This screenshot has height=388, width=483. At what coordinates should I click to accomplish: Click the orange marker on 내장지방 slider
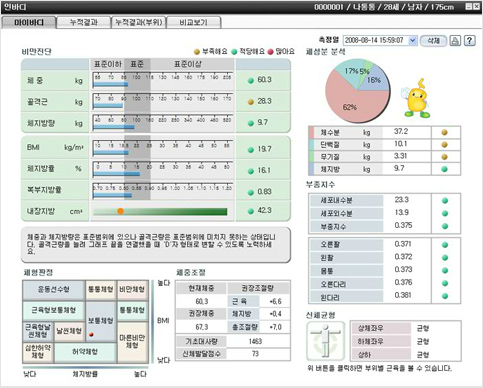(x=121, y=211)
